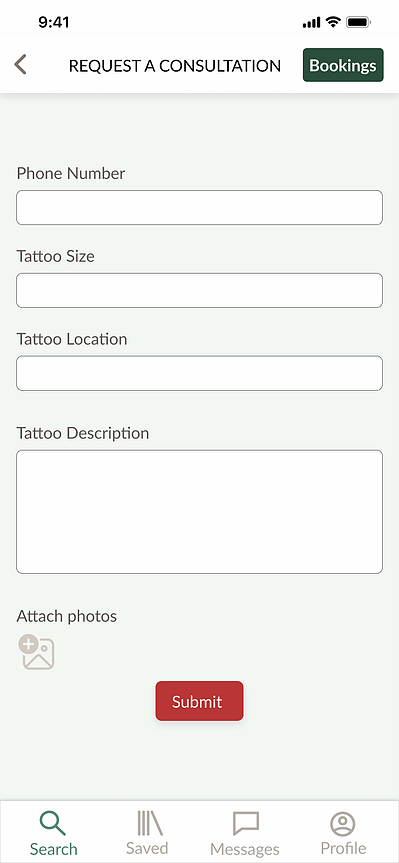Open the Bookings button
399x863 pixels.
[343, 65]
